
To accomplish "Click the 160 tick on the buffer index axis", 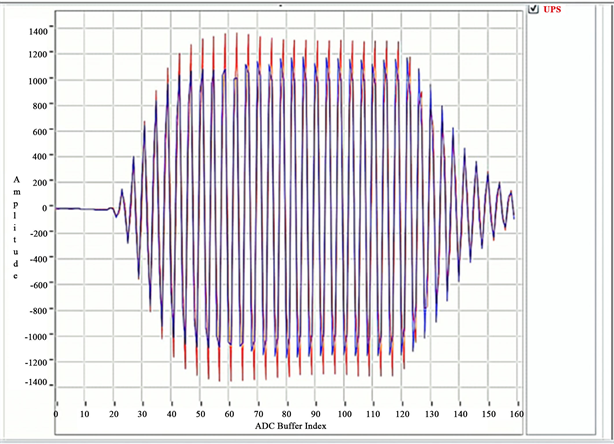I will pos(519,413).
